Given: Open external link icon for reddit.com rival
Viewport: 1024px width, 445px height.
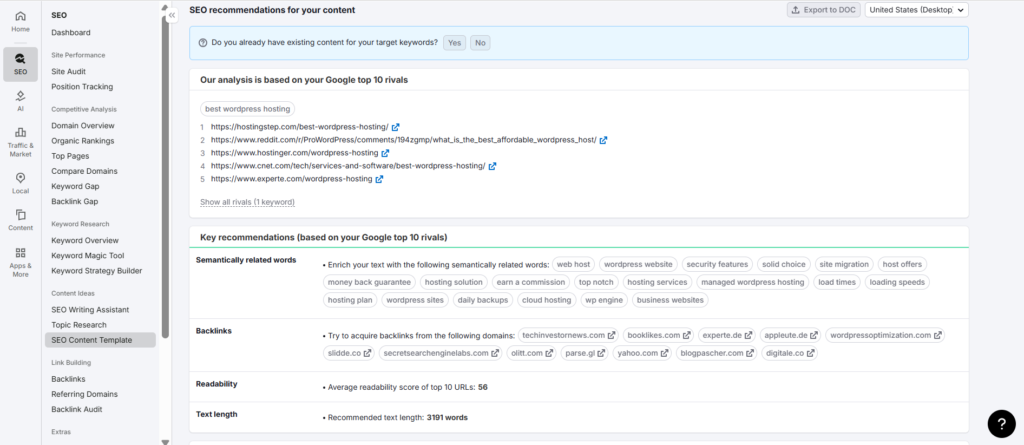Looking at the screenshot, I should 603,140.
